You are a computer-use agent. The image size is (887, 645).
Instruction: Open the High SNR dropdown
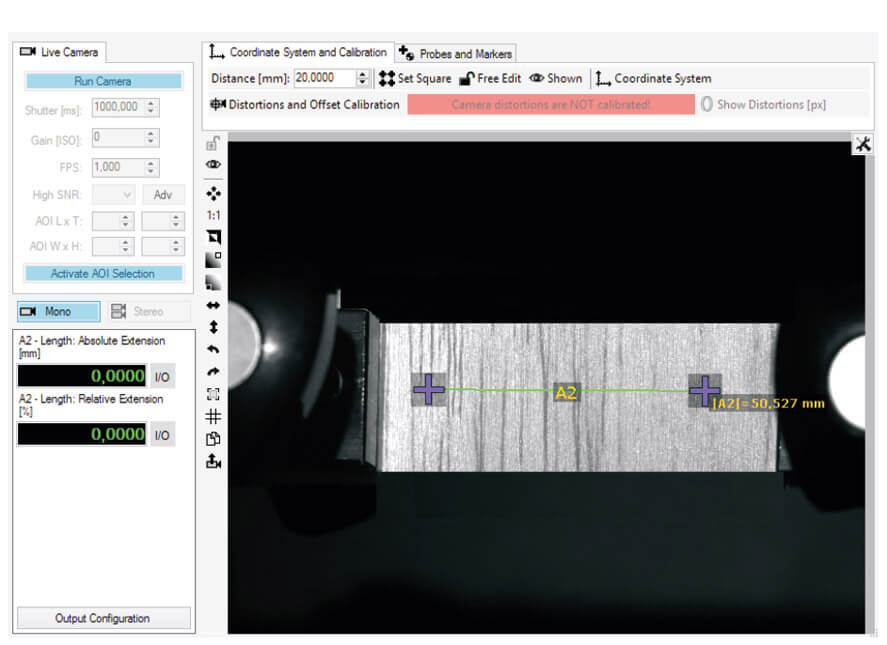pyautogui.click(x=114, y=195)
